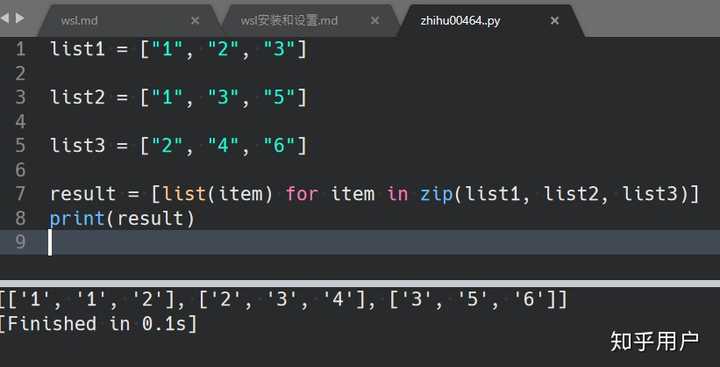This screenshot has width=720, height=367.
Task: Click line number 3 in gutter
Action: tap(21, 97)
